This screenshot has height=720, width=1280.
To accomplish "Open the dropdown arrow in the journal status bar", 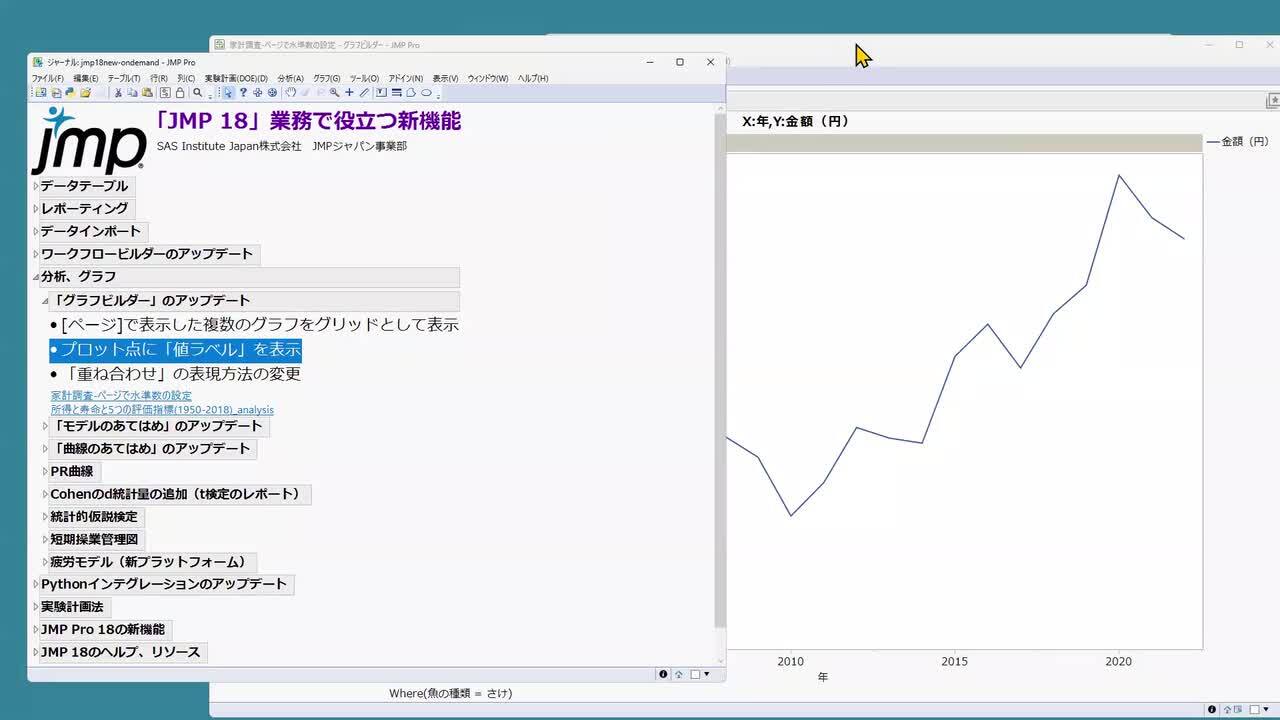I will pyautogui.click(x=707, y=674).
